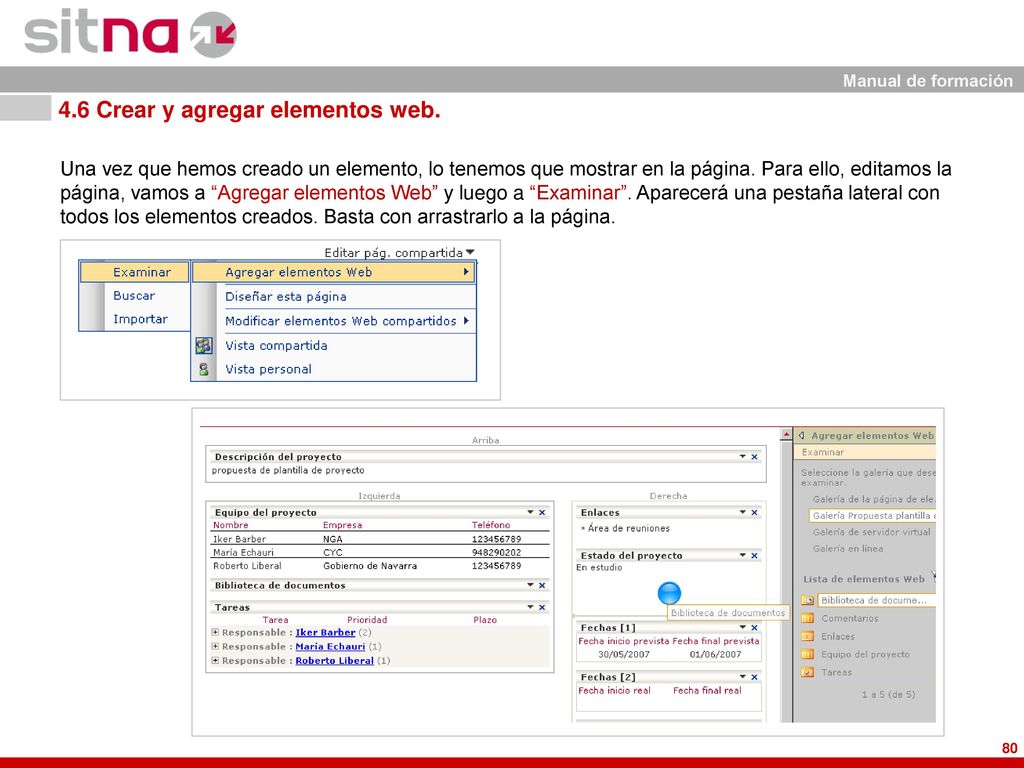Expand the Responsable Roberto Liberal group
Image resolution: width=1024 pixels, height=768 pixels.
point(215,660)
